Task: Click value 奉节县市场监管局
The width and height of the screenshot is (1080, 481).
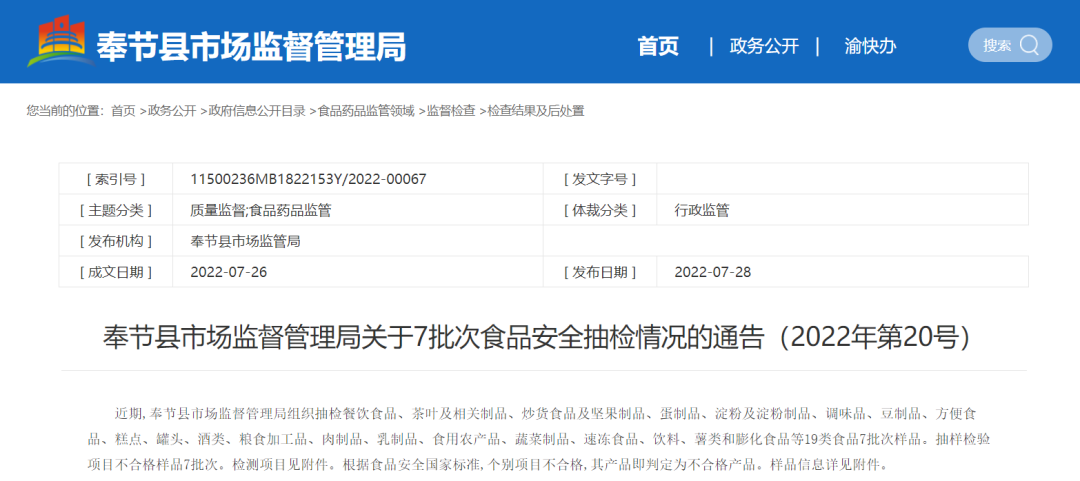Action: 245,241
